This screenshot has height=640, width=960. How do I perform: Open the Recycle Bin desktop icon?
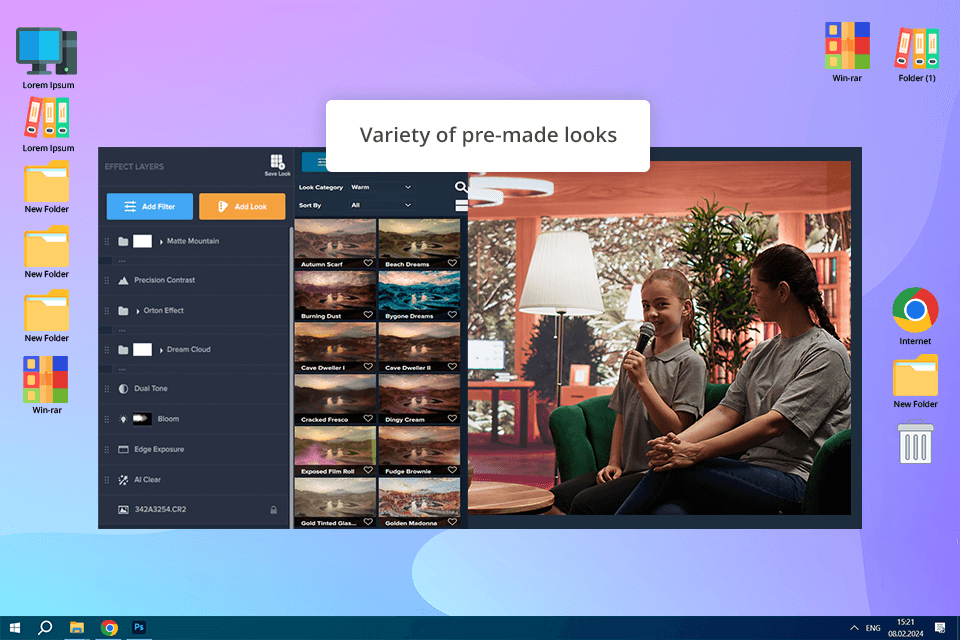(x=915, y=441)
